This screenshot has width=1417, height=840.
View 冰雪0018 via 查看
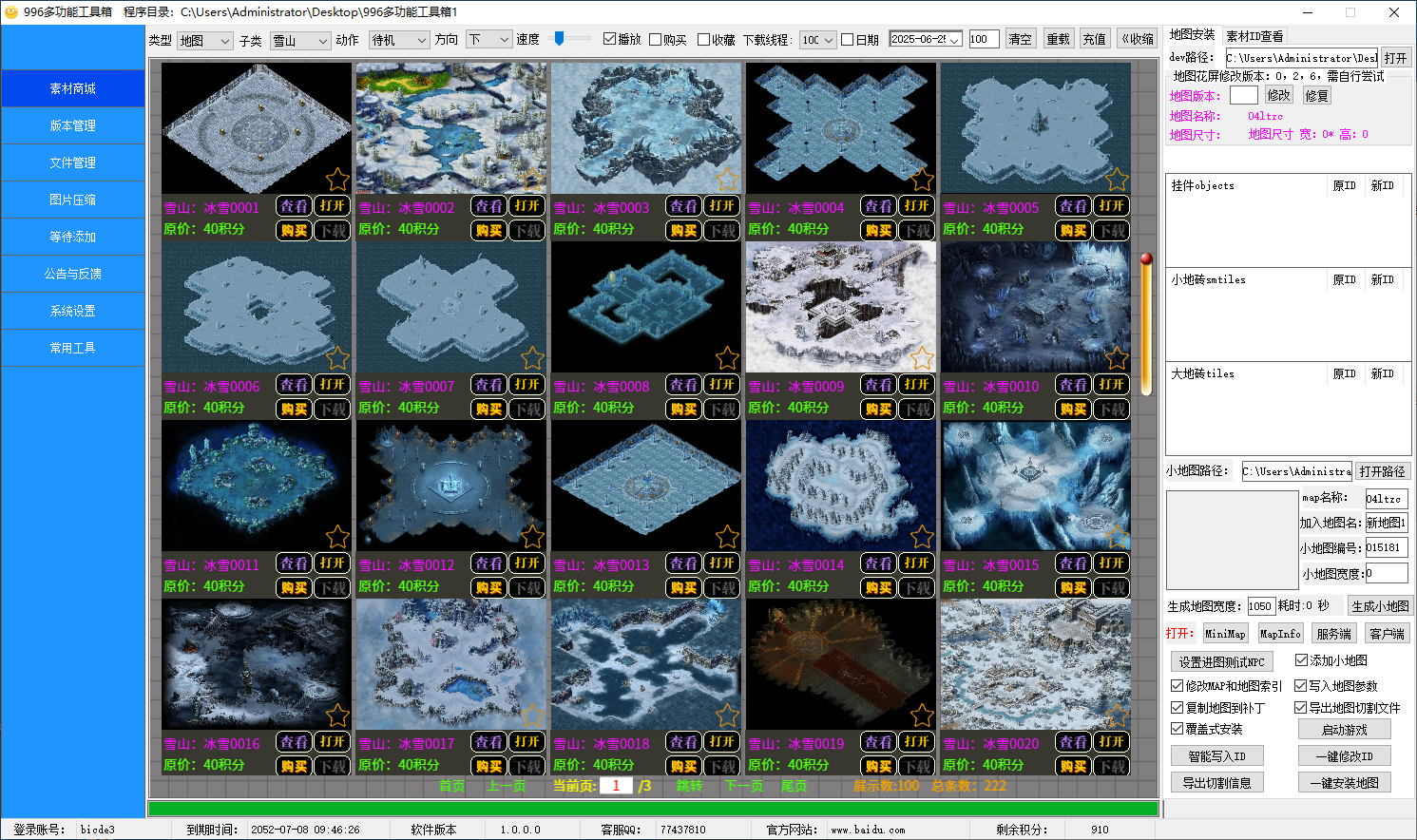(x=683, y=741)
